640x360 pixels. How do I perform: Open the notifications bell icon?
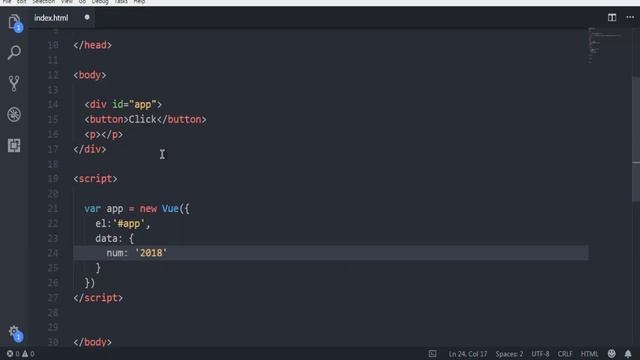(628, 353)
